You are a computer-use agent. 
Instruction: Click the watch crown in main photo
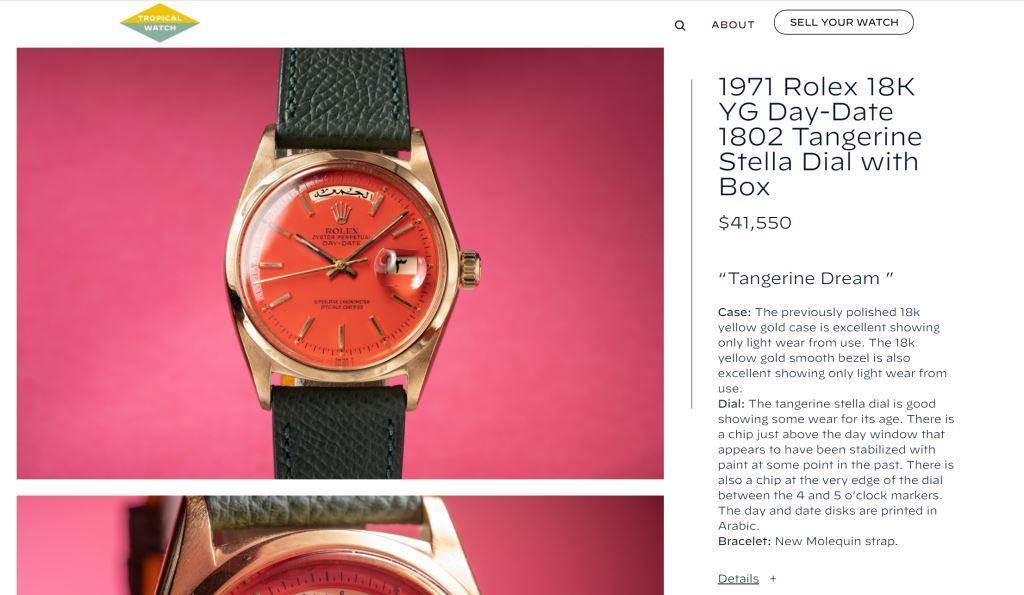470,267
